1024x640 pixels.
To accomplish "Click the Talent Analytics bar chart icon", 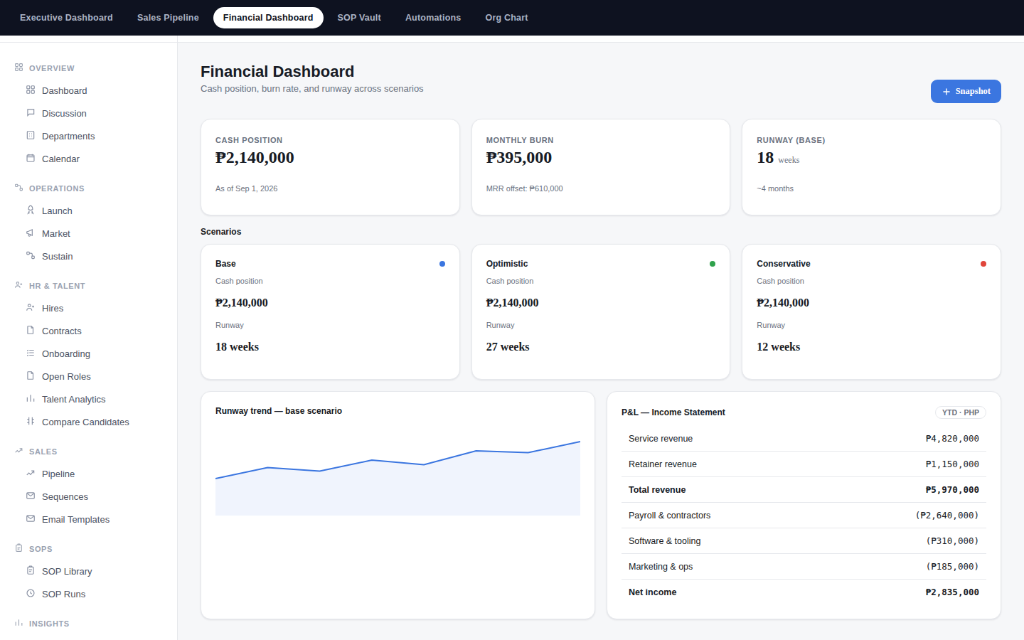I will click(30, 399).
